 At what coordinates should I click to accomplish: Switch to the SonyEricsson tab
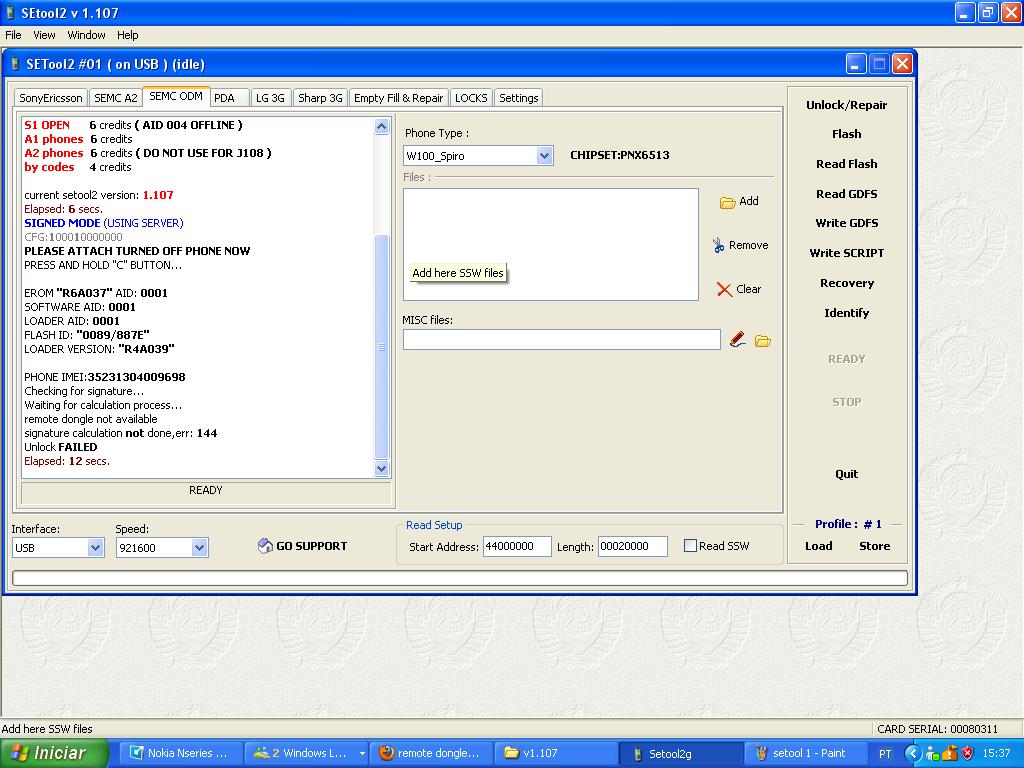pyautogui.click(x=51, y=98)
